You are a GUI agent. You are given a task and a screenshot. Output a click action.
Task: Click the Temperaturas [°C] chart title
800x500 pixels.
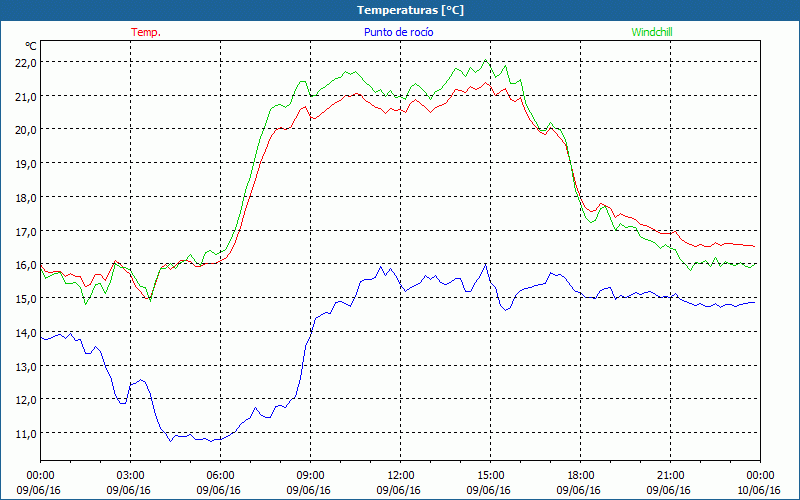[400, 9]
